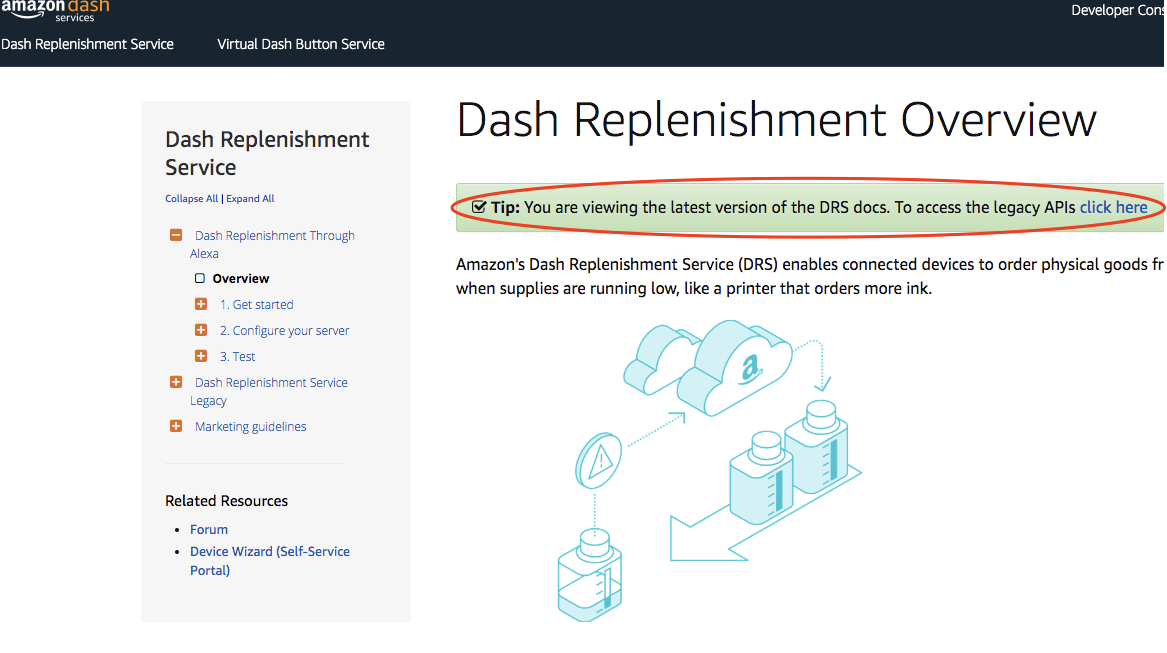
Task: Open Dash Replenishment Service nav tab
Action: coord(87,44)
